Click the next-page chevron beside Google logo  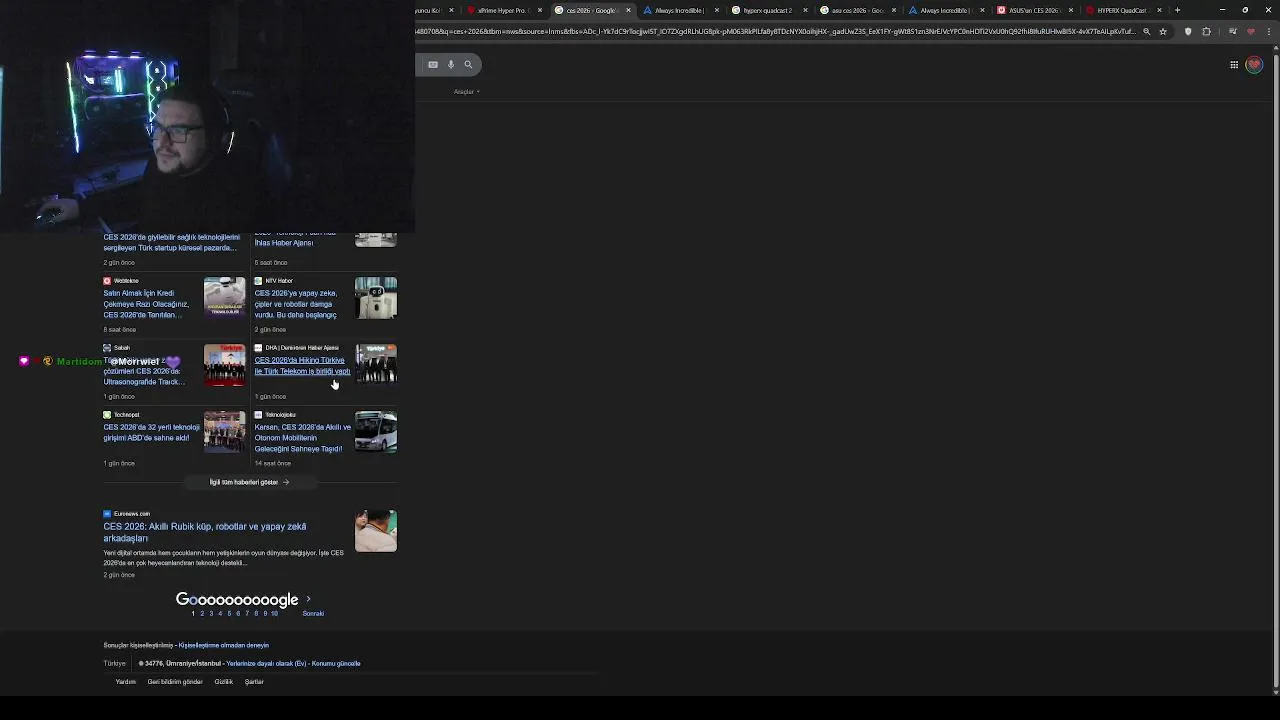pyautogui.click(x=308, y=599)
